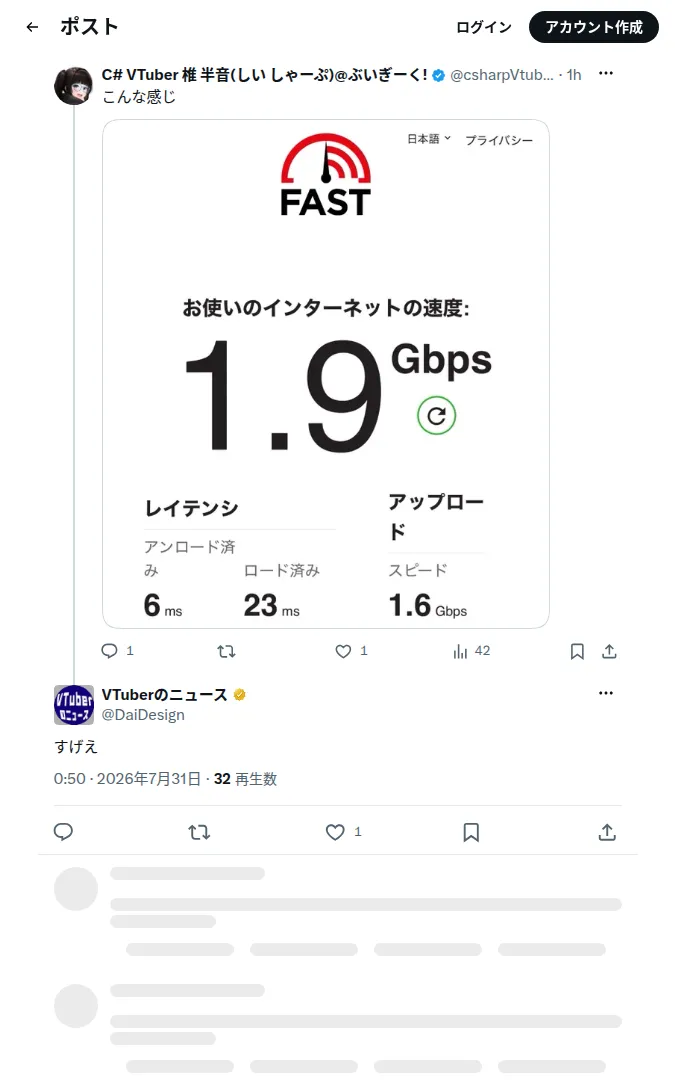675x1089 pixels.
Task: Bookmark the first post
Action: (x=577, y=651)
